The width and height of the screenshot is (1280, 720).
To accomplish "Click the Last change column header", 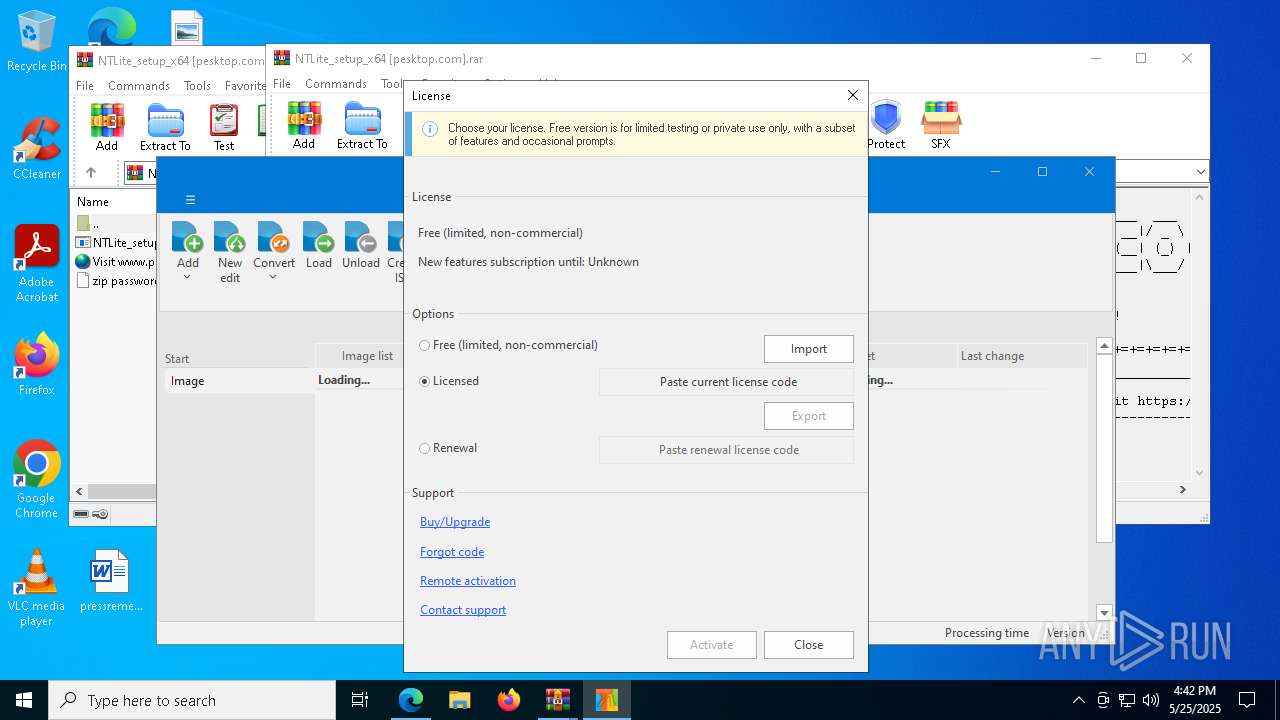I will (x=1021, y=356).
